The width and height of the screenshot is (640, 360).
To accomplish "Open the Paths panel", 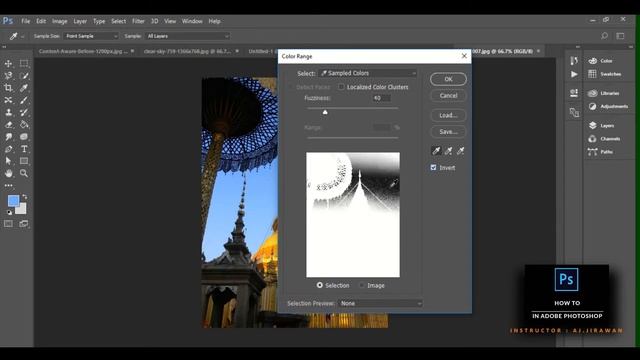I will pos(600,152).
